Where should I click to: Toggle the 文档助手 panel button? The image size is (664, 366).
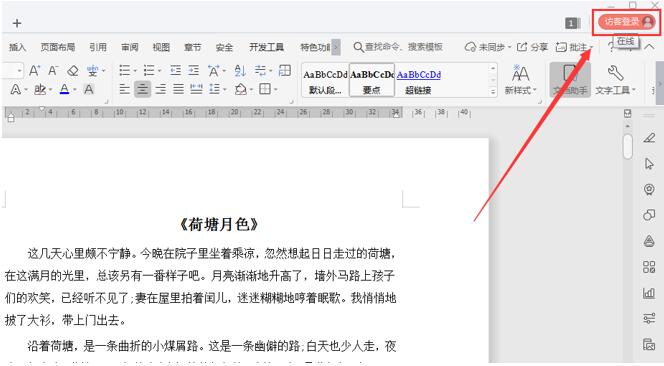(570, 80)
